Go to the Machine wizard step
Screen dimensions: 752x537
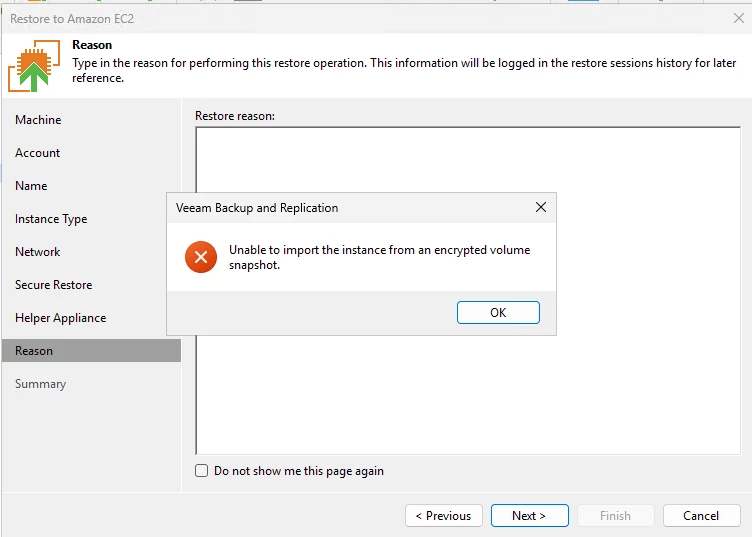pos(38,120)
